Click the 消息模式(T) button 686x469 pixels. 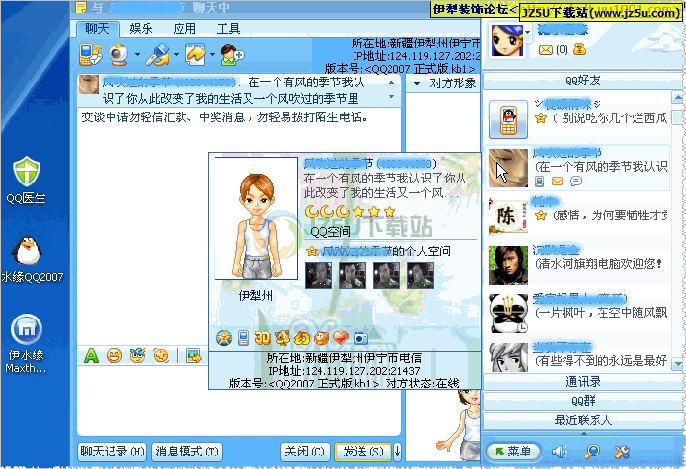coord(187,451)
